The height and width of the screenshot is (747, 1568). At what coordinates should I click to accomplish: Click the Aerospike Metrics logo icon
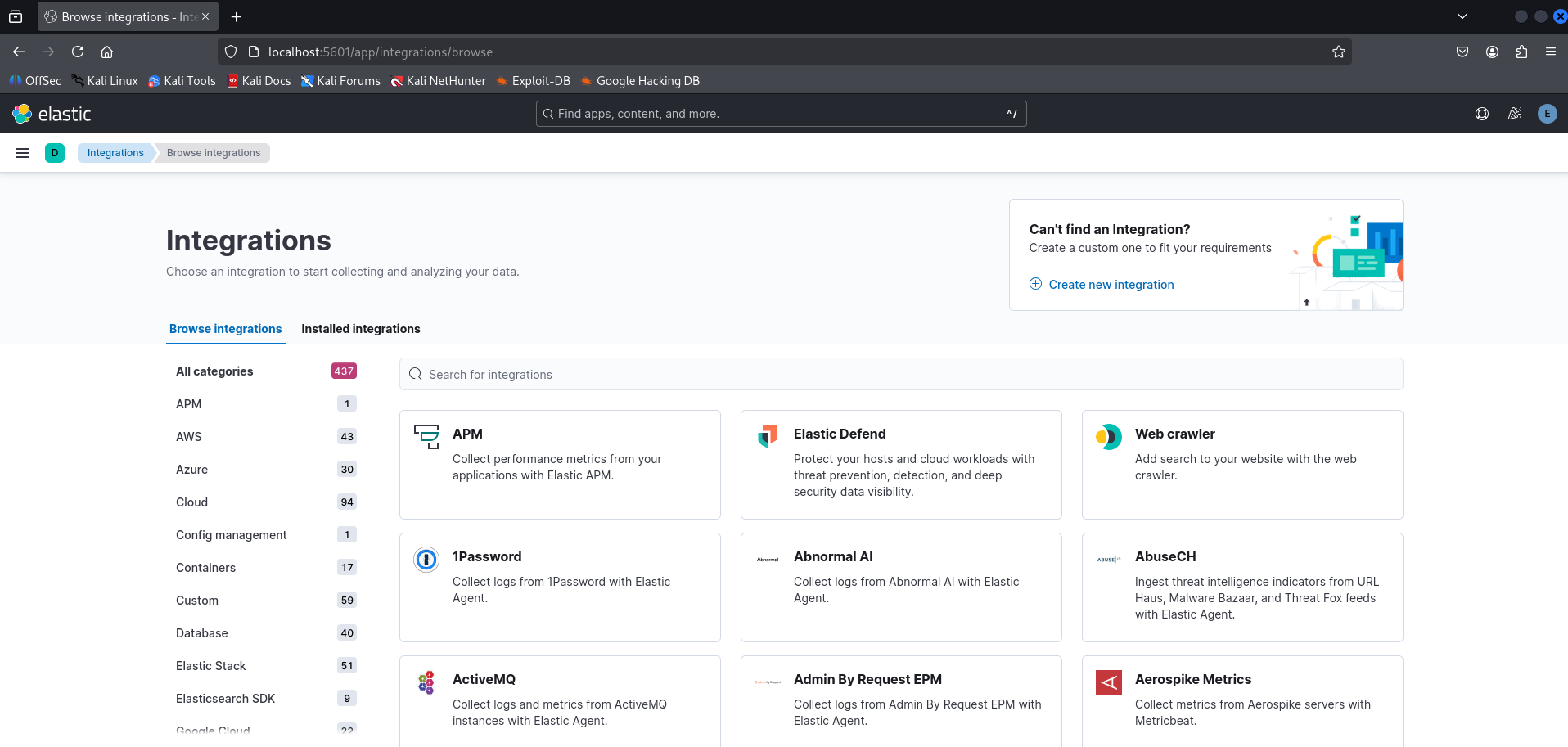[1109, 682]
